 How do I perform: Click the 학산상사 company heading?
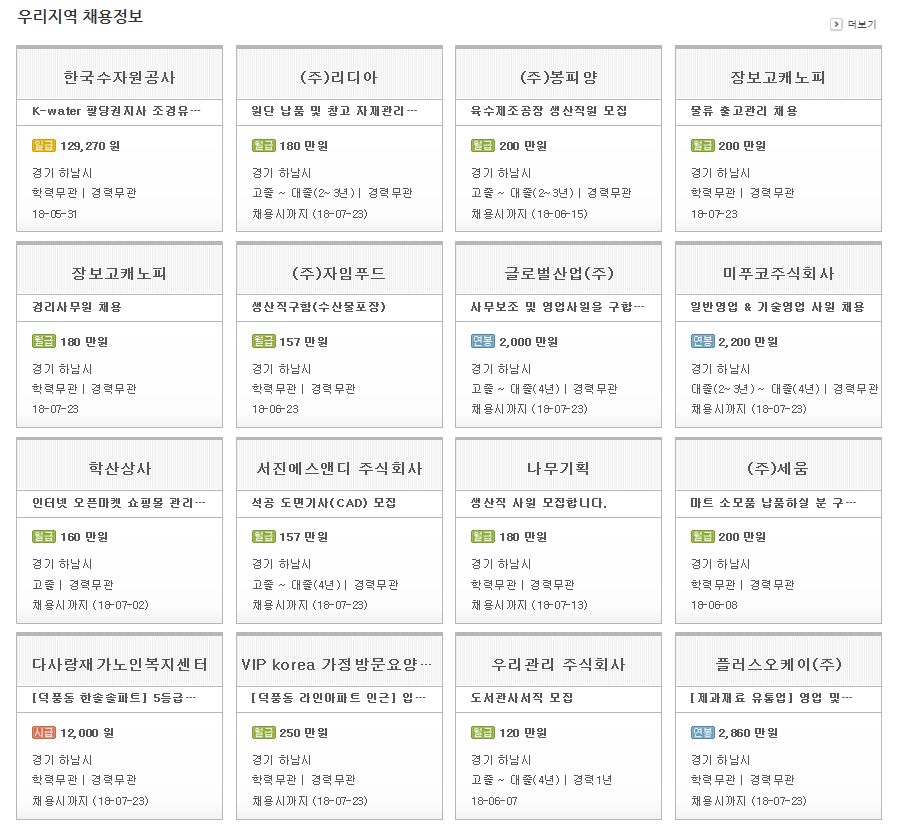119,468
